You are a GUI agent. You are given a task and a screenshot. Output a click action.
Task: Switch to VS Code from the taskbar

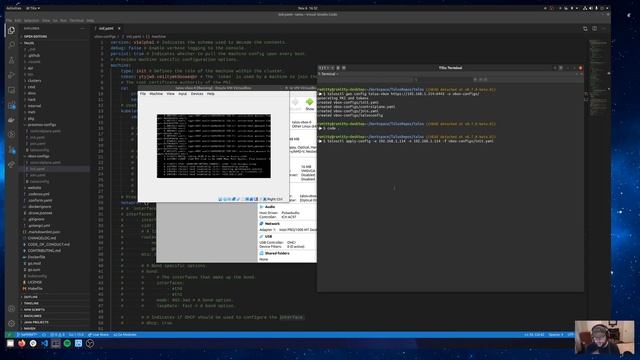tap(44, 344)
